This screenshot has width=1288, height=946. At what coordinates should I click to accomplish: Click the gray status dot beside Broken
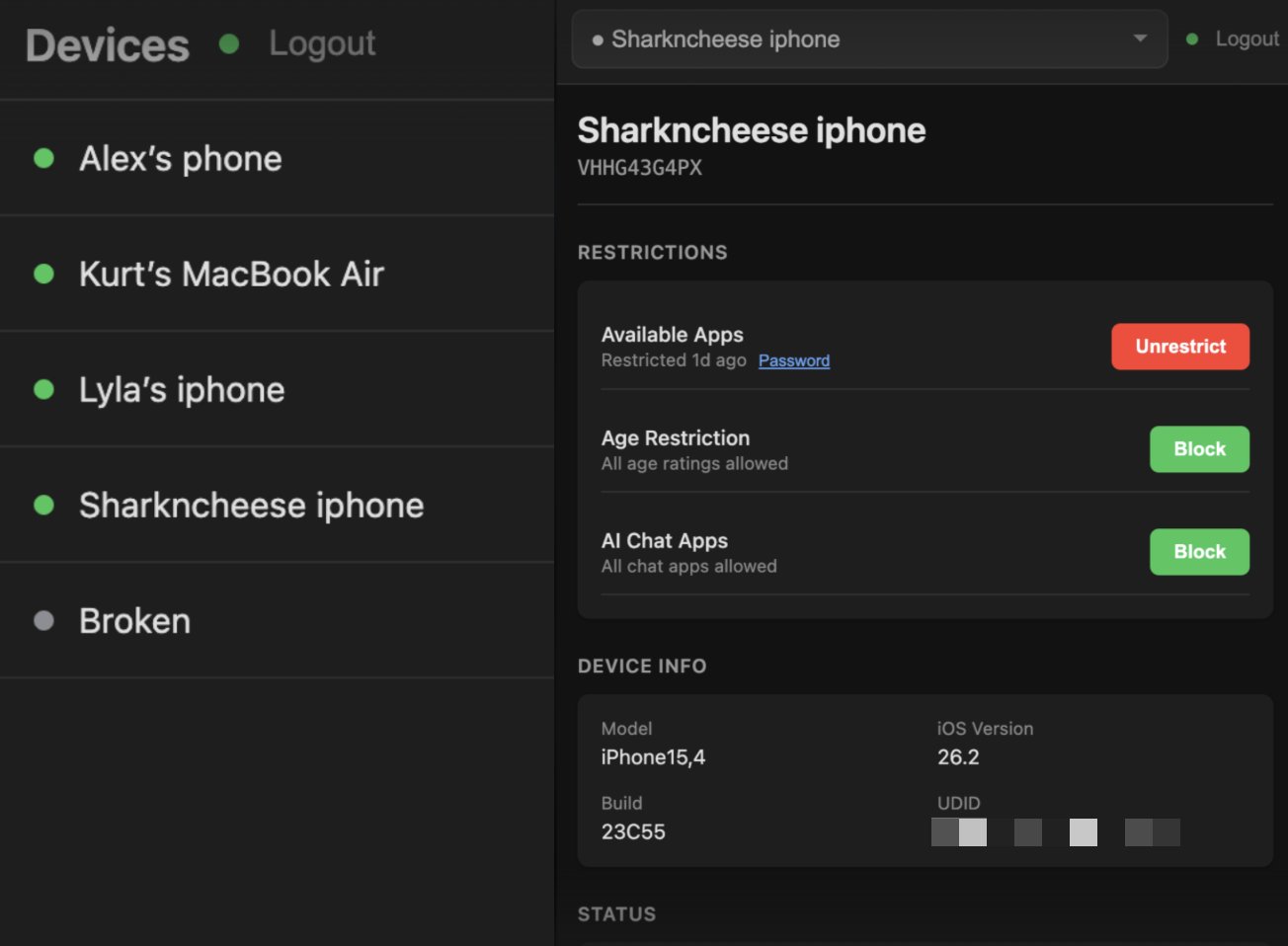pos(43,620)
